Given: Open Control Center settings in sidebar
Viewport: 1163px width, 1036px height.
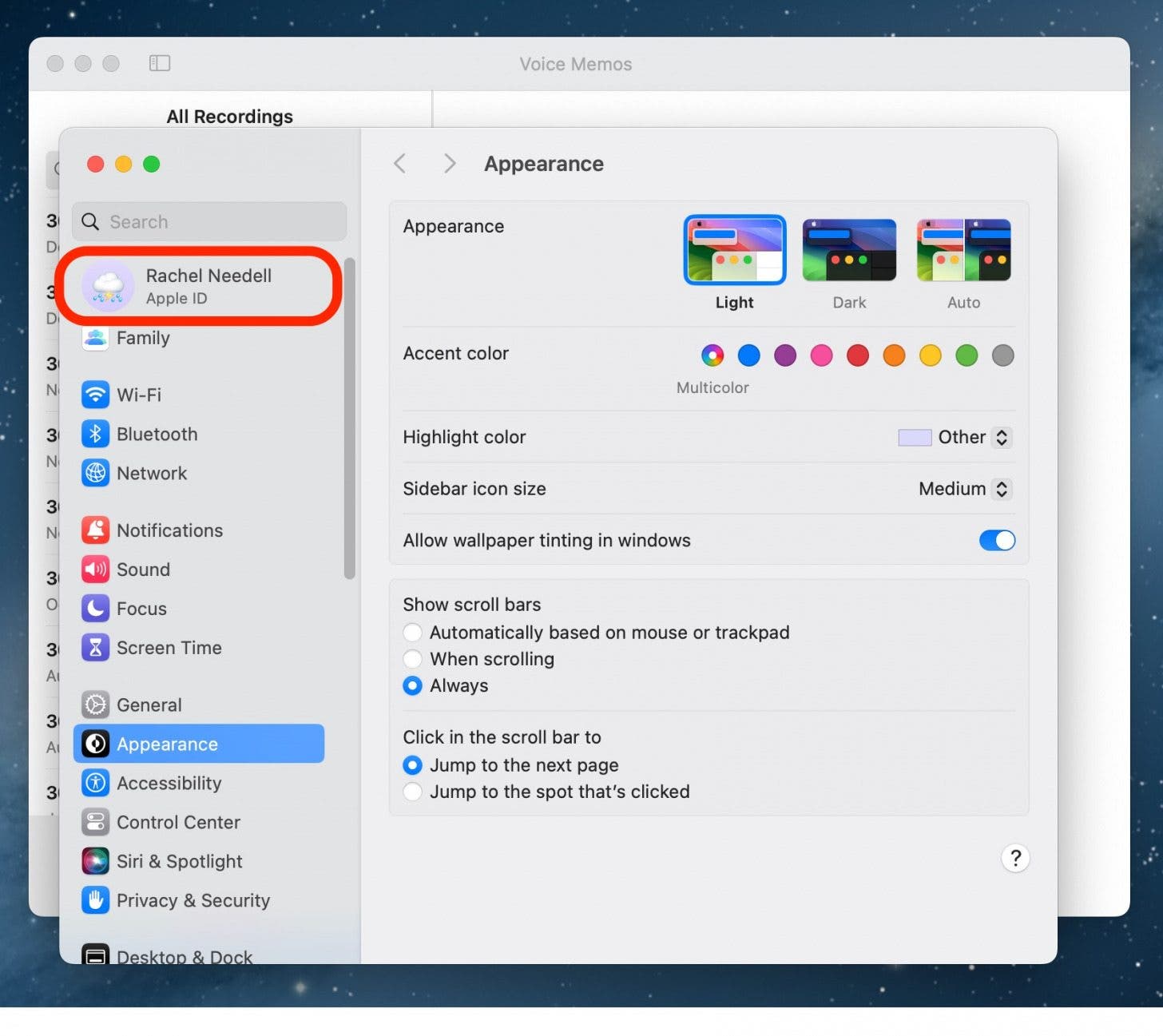Looking at the screenshot, I should click(178, 823).
